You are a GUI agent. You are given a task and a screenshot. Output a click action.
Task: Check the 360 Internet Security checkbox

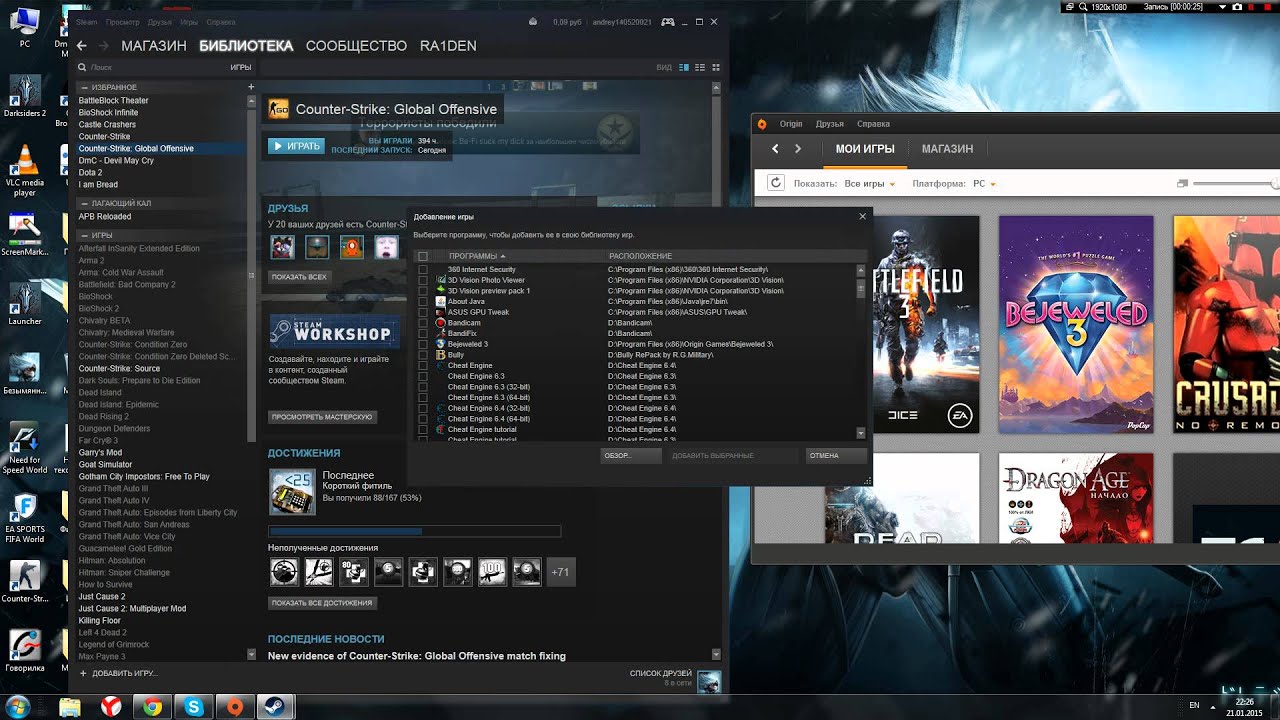(423, 270)
